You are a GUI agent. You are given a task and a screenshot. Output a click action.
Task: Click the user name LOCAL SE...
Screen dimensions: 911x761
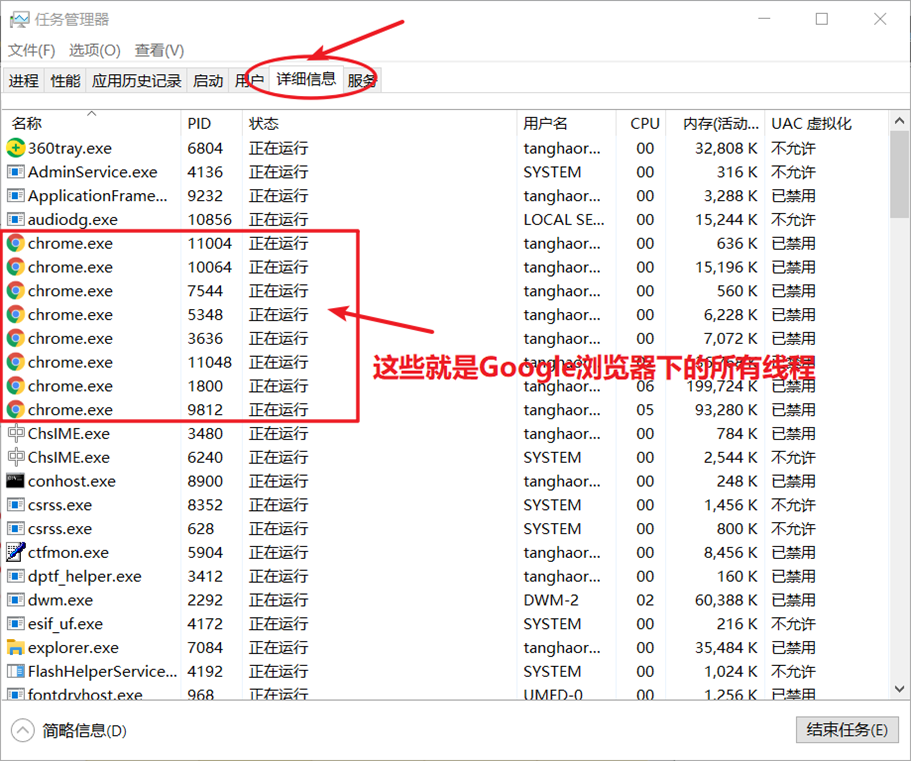click(564, 220)
